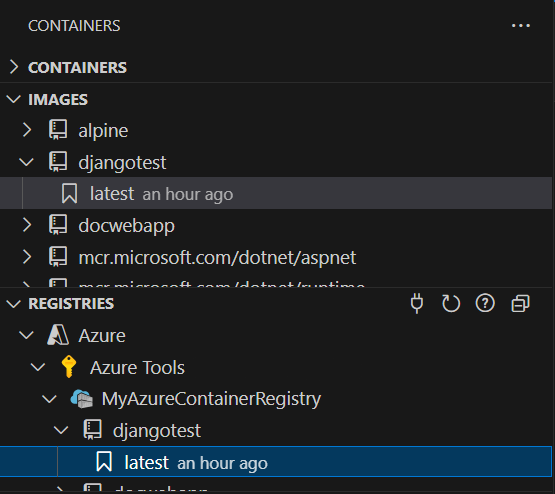Click 'an hour ago' text in registry latest row
Image resolution: width=555 pixels, height=494 pixels.
pyautogui.click(x=222, y=464)
